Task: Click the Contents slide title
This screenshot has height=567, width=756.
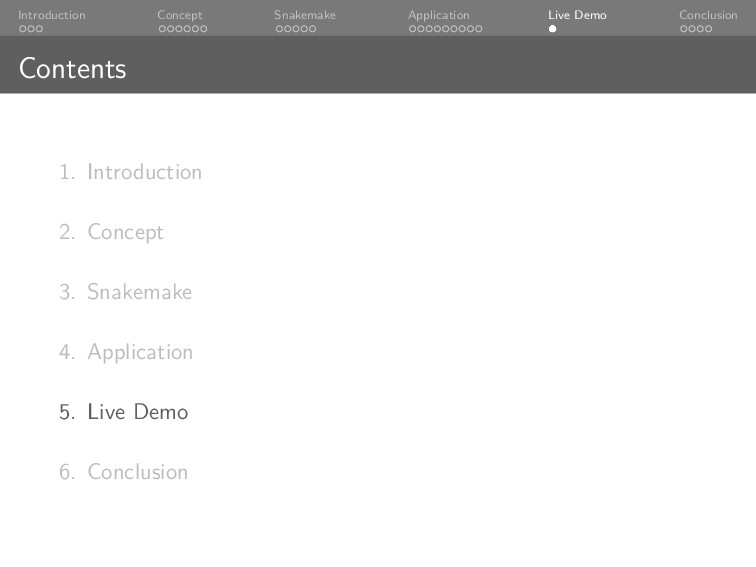Action: (x=72, y=68)
